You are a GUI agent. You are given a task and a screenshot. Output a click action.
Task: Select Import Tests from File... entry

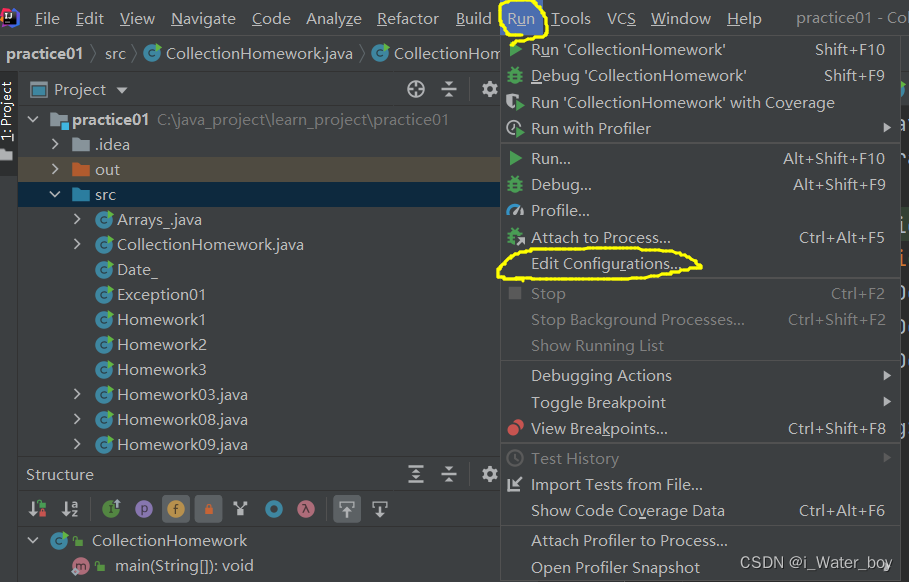pos(700,485)
